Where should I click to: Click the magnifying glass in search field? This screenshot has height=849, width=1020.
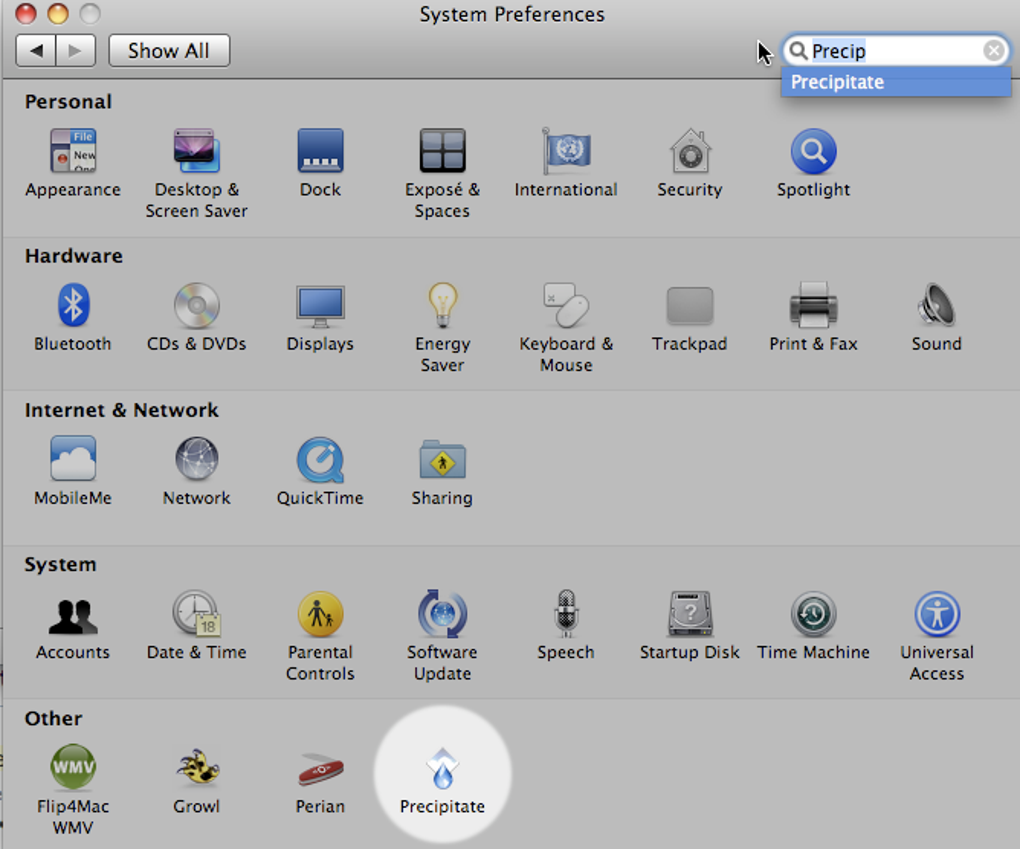[798, 50]
